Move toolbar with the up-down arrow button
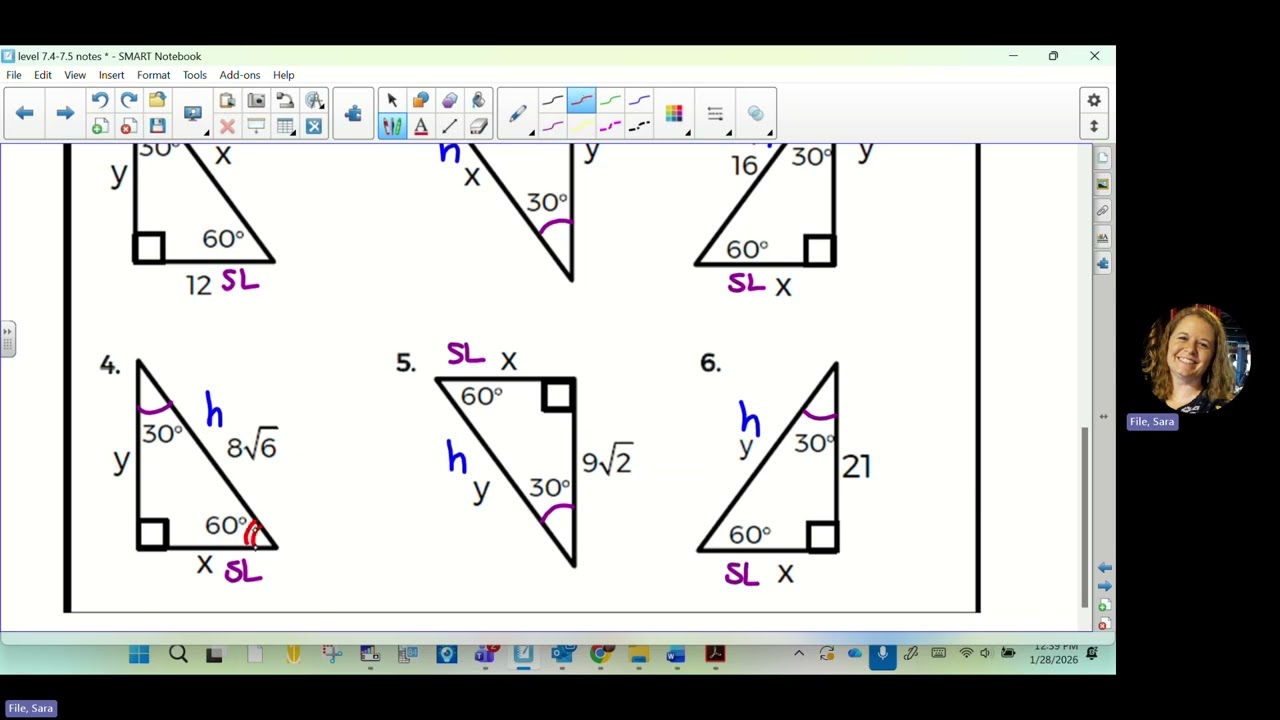The height and width of the screenshot is (720, 1280). 1094,127
